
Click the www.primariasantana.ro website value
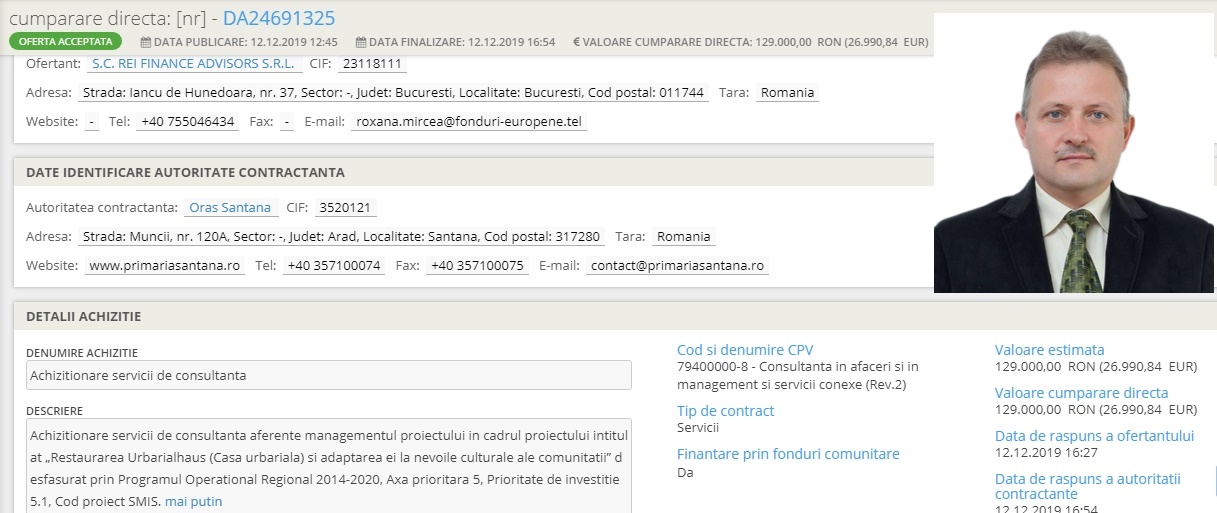164,266
